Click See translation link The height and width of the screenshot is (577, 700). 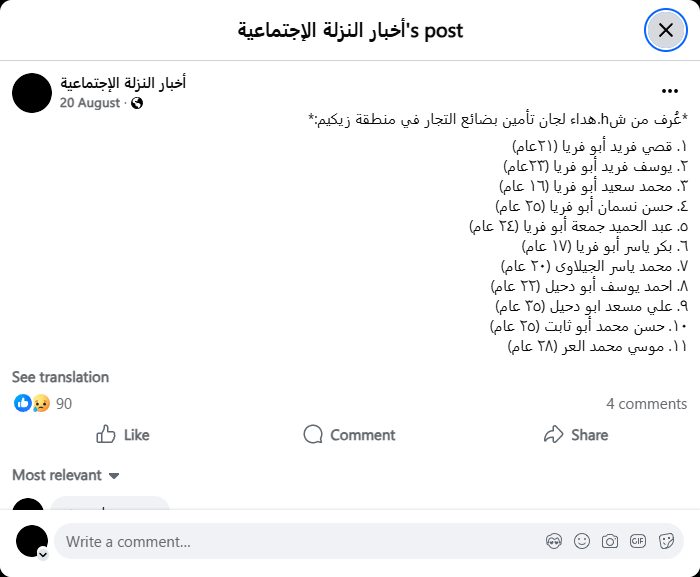click(x=60, y=377)
